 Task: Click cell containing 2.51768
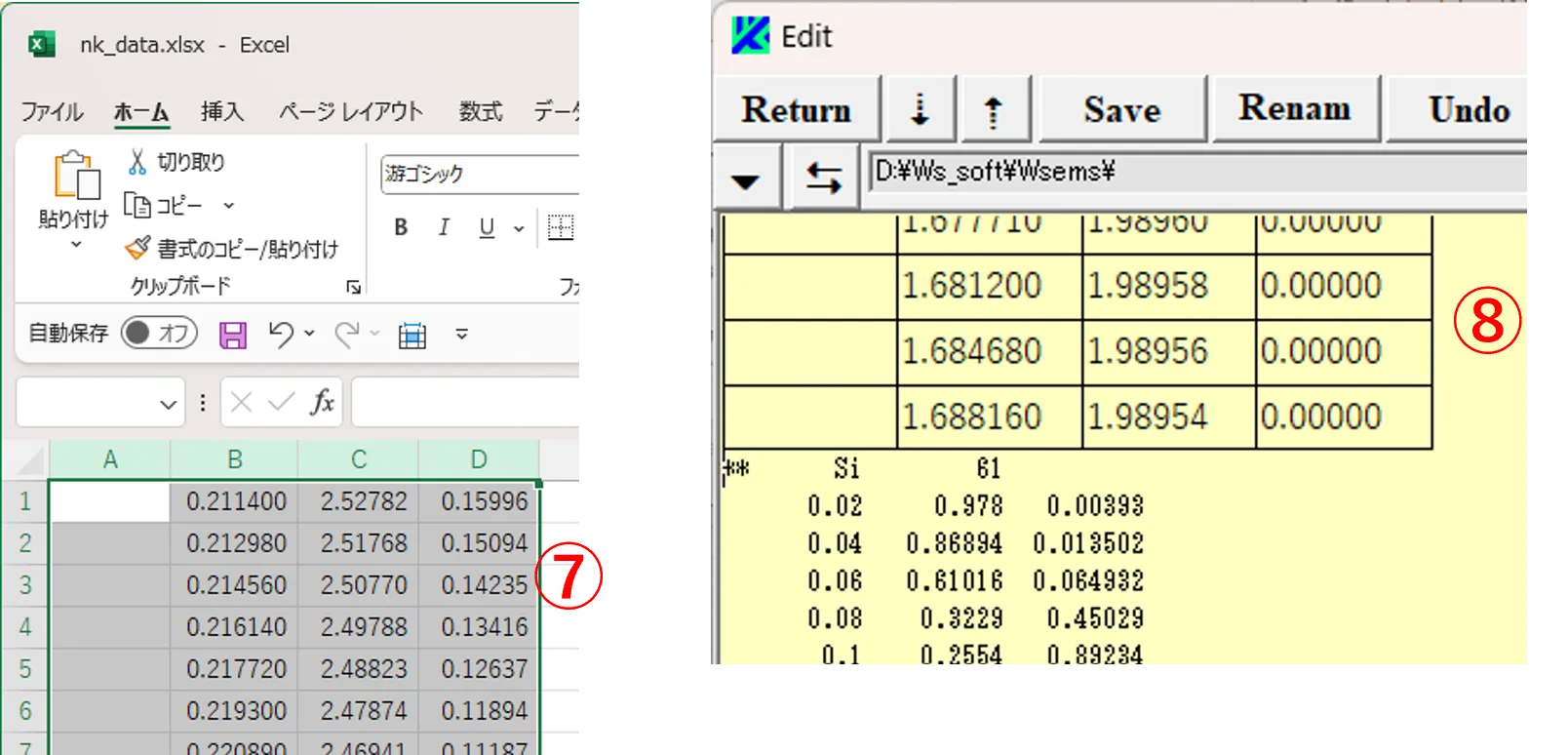tap(359, 543)
